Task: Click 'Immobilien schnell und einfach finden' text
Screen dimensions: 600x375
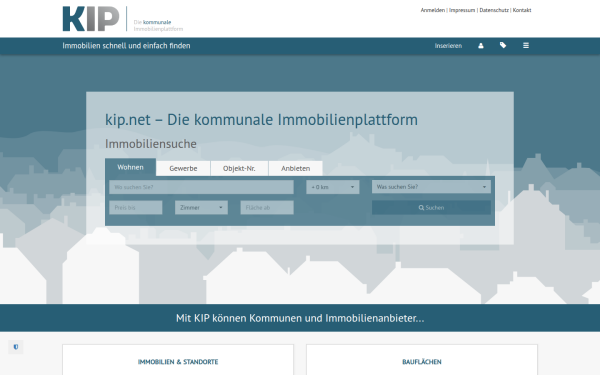Action: click(x=126, y=46)
